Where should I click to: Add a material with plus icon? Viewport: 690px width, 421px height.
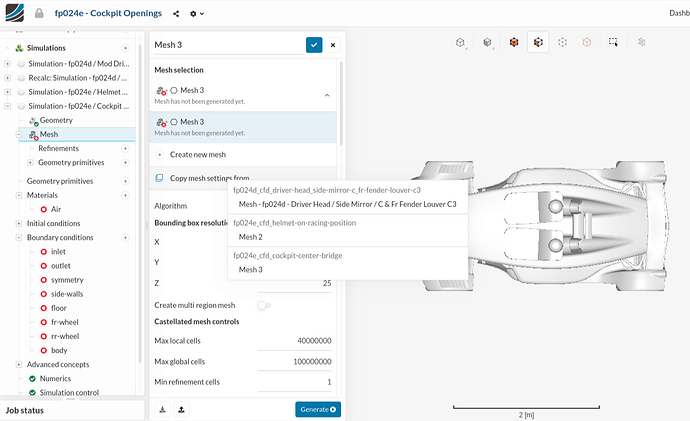point(125,195)
